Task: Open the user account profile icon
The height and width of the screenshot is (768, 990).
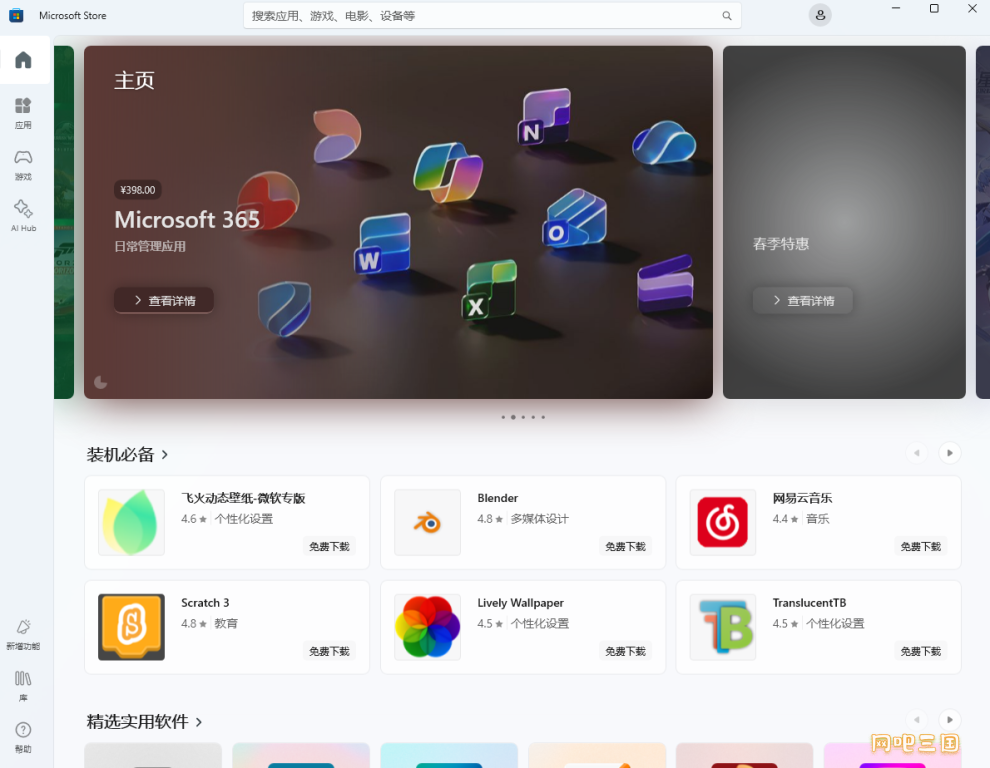Action: (820, 15)
